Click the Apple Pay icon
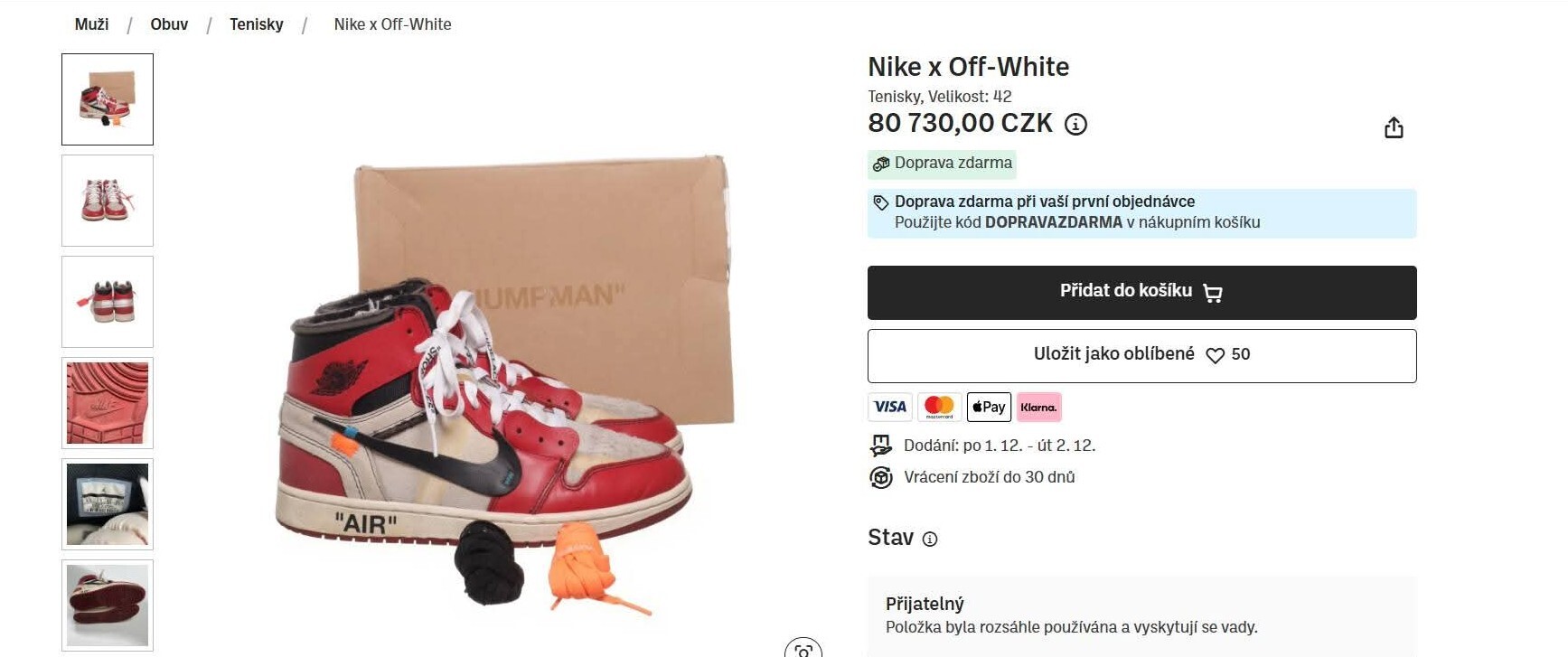The height and width of the screenshot is (657, 1568). (989, 407)
